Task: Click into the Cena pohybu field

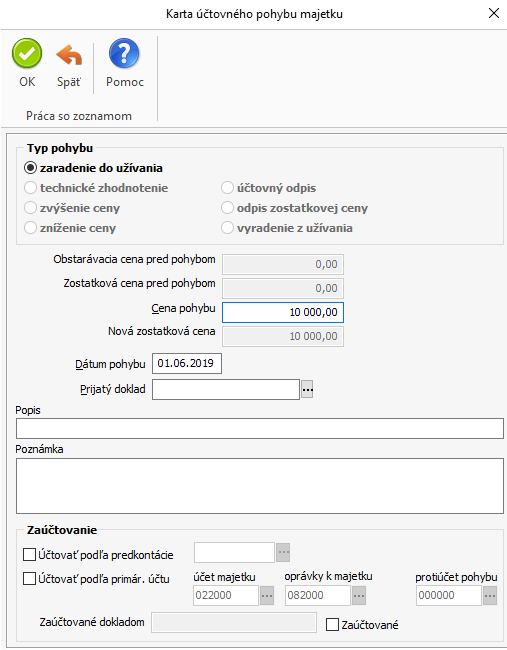Action: tap(283, 312)
